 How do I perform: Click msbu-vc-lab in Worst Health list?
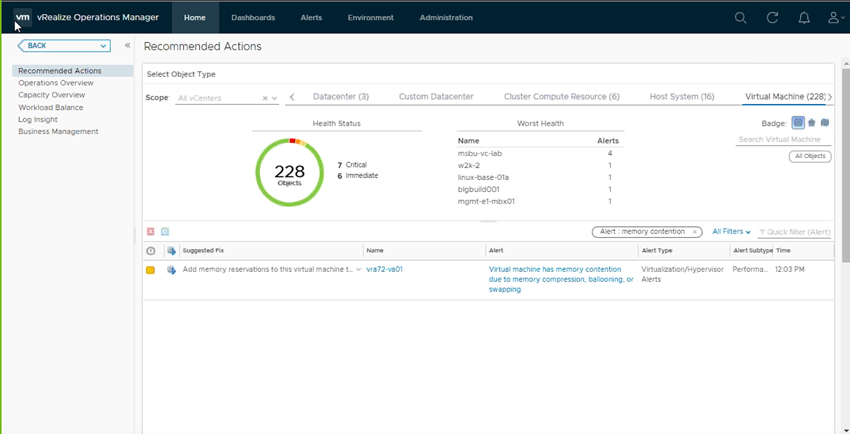pos(480,153)
